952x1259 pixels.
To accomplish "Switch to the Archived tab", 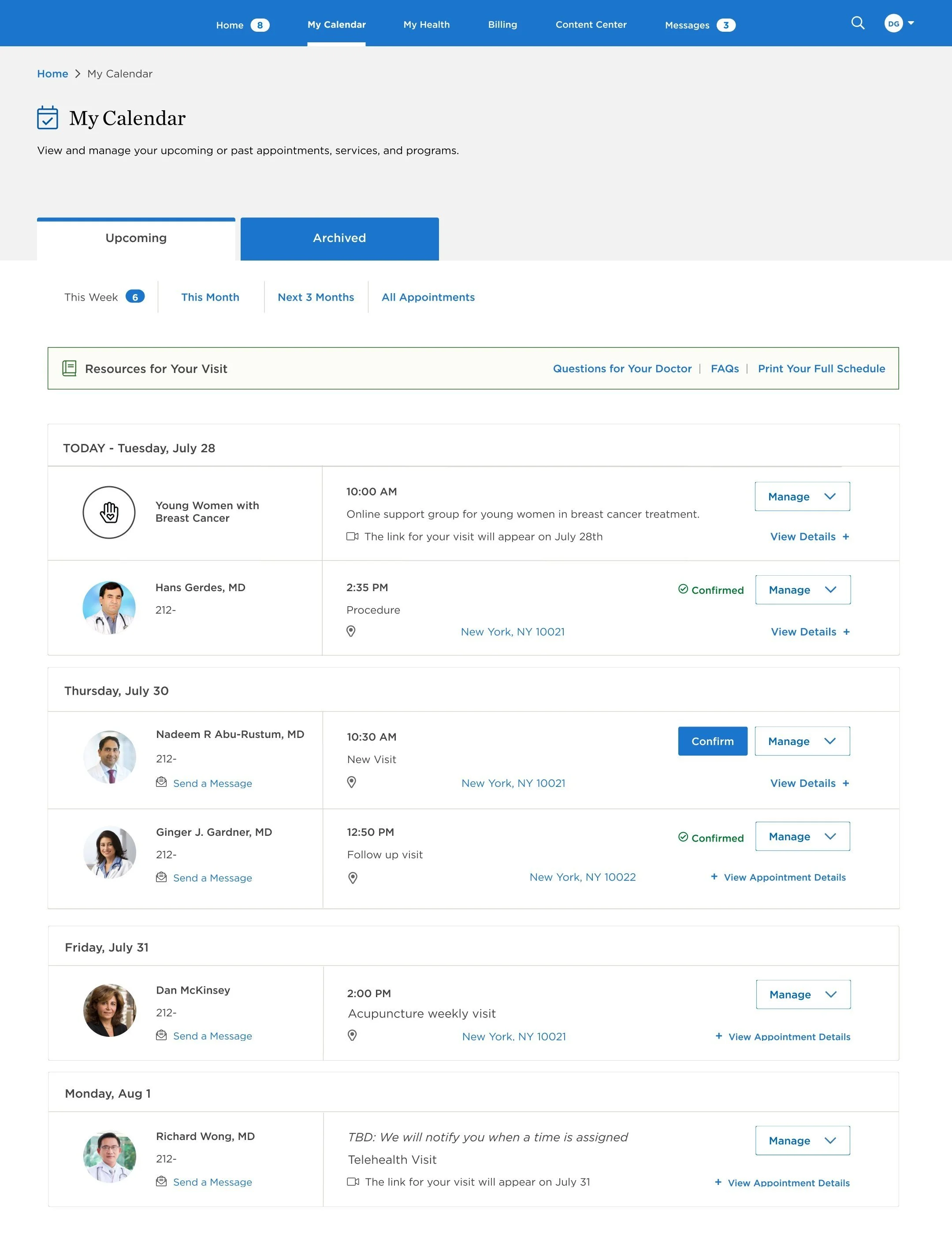I will 339,238.
